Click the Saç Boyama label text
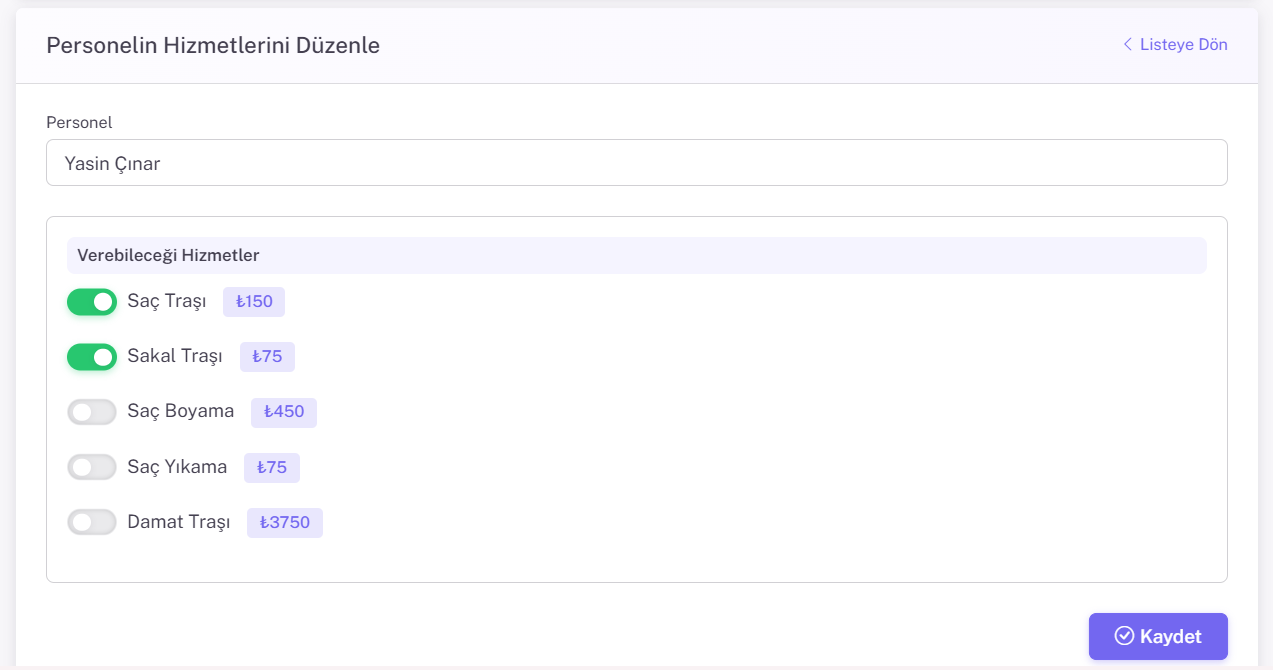 181,411
